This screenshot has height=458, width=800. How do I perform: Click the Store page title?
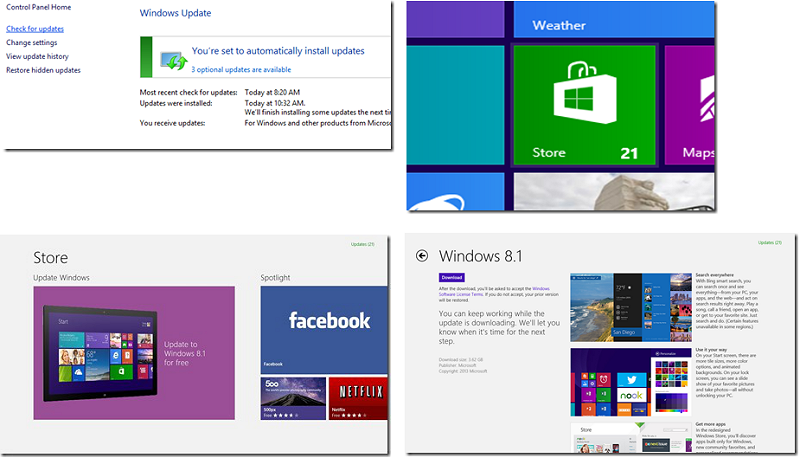tap(51, 258)
